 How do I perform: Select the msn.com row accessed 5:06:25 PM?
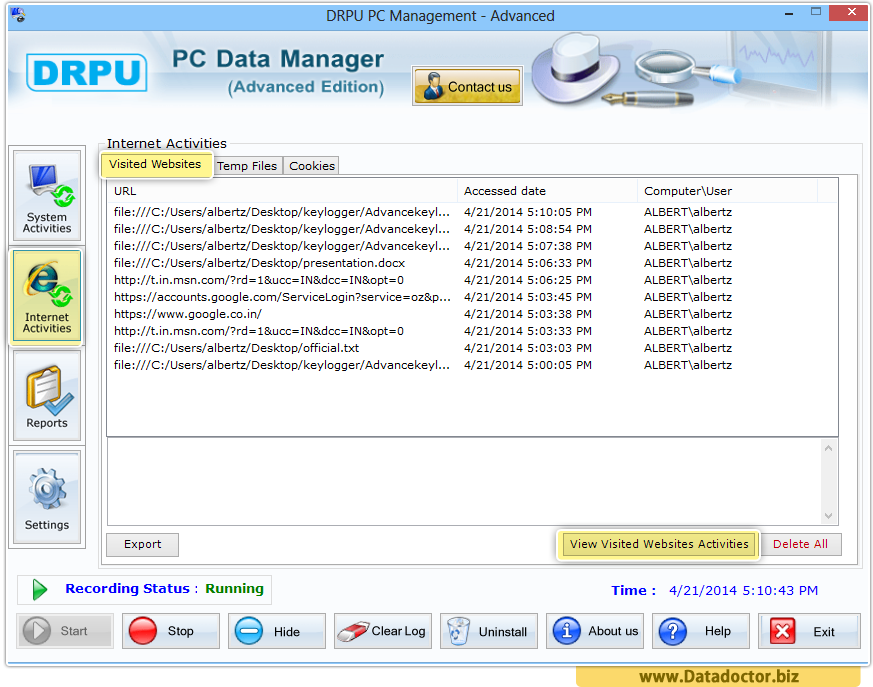point(472,280)
